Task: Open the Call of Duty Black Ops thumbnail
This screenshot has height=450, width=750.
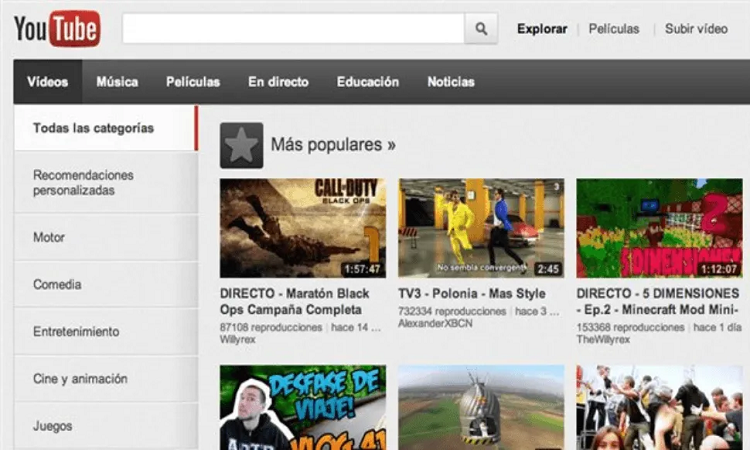Action: (x=303, y=228)
